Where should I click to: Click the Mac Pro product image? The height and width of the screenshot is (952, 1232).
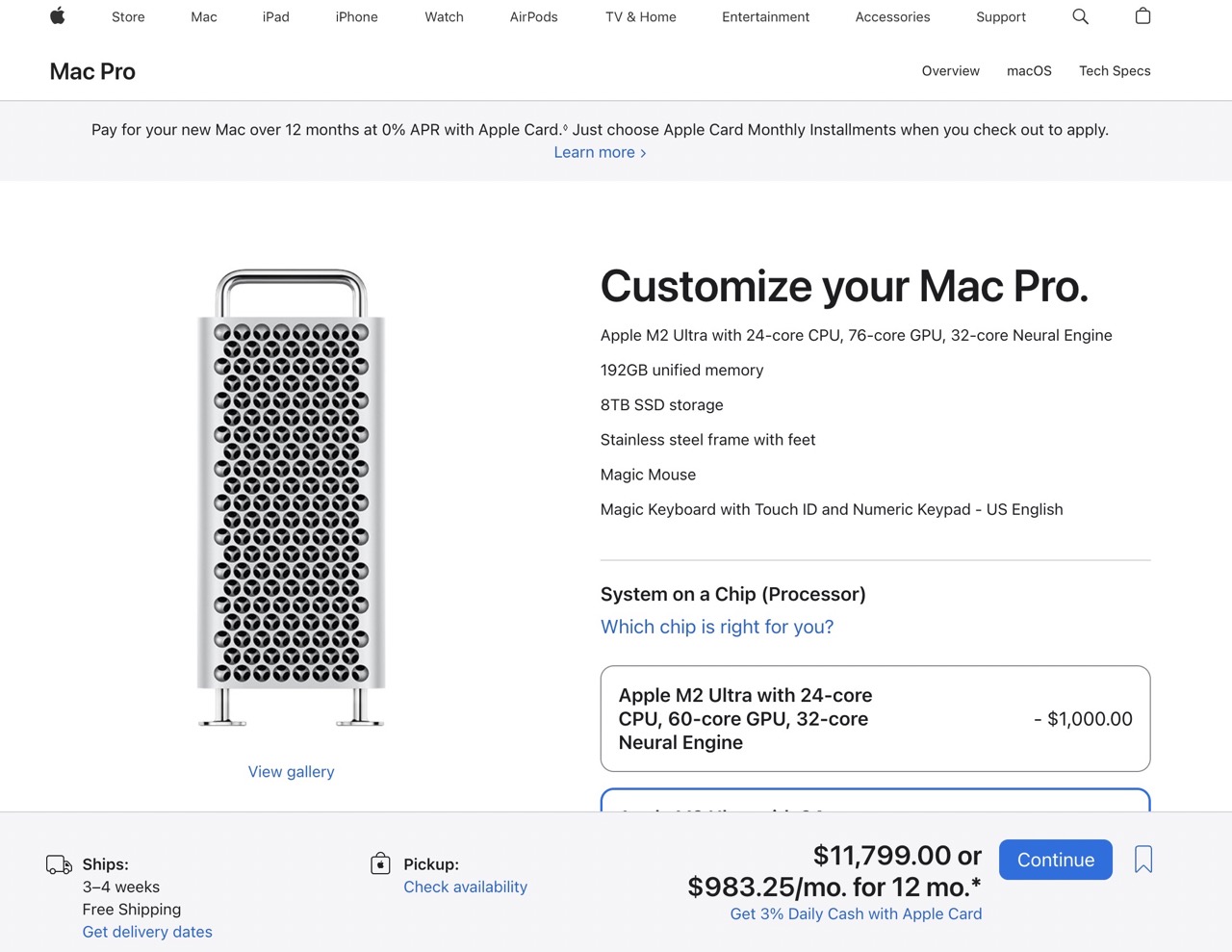[x=291, y=498]
